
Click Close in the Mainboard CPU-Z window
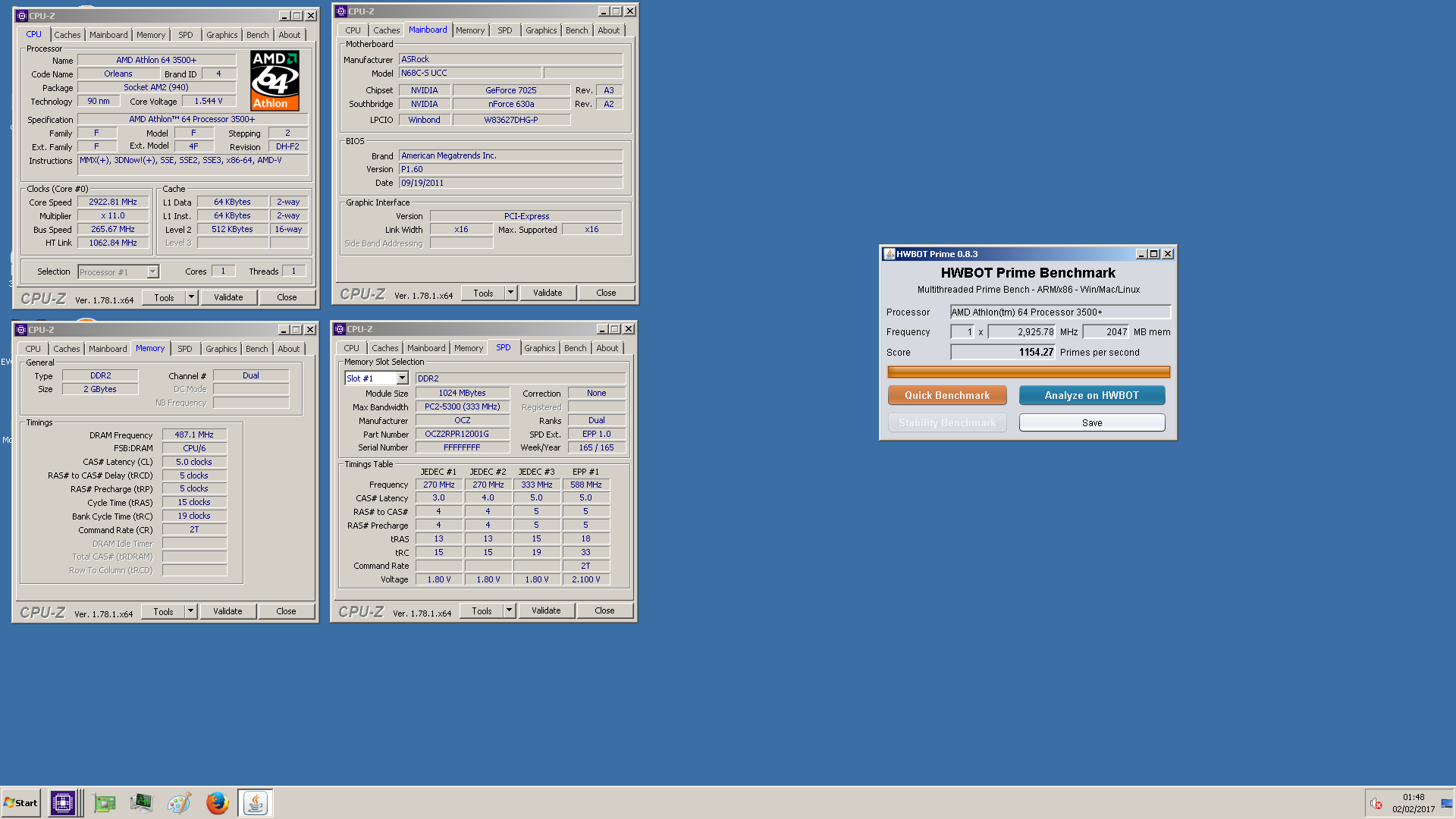point(606,293)
